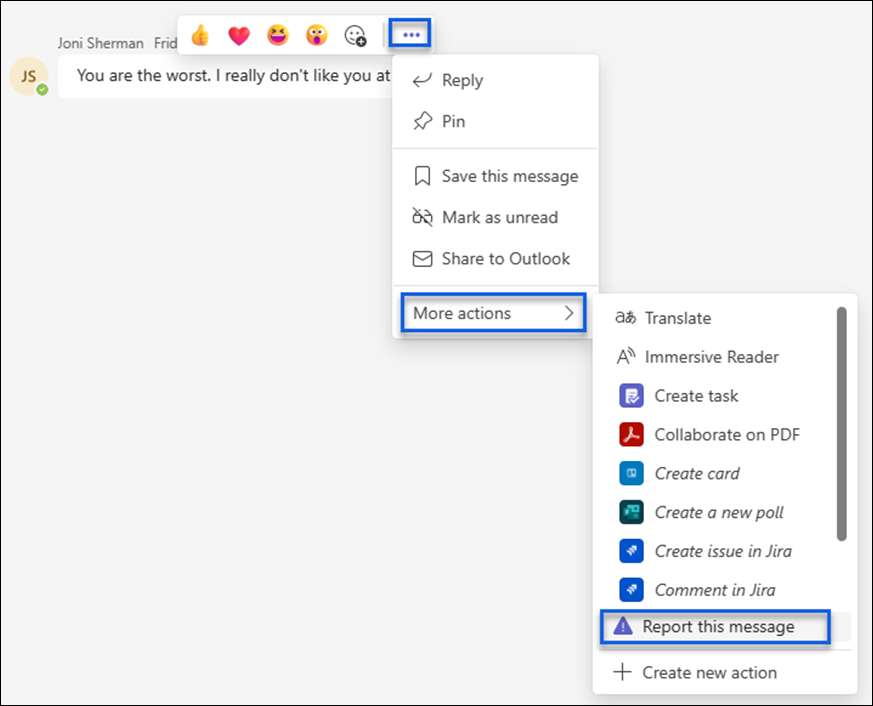Open the more options ellipsis menu
The width and height of the screenshot is (873, 706).
tap(410, 33)
